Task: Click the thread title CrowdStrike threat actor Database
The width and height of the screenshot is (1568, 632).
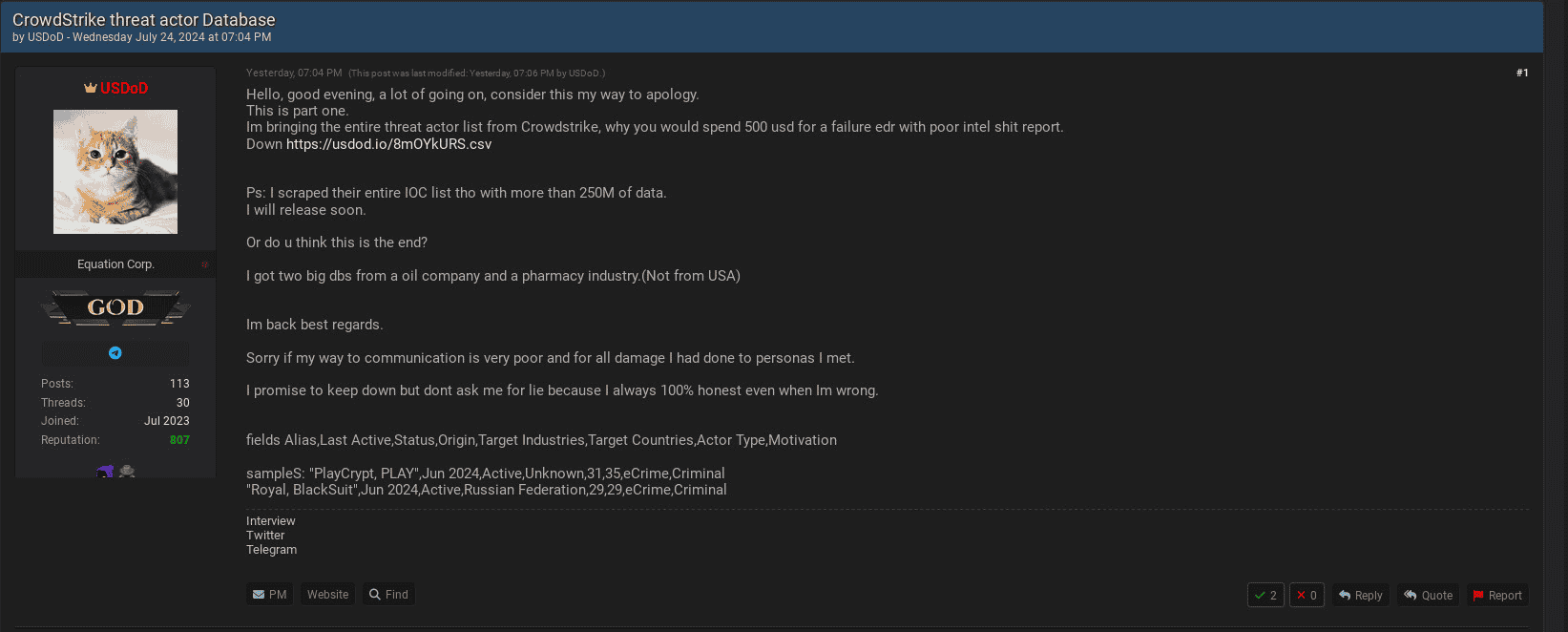Action: click(x=144, y=19)
